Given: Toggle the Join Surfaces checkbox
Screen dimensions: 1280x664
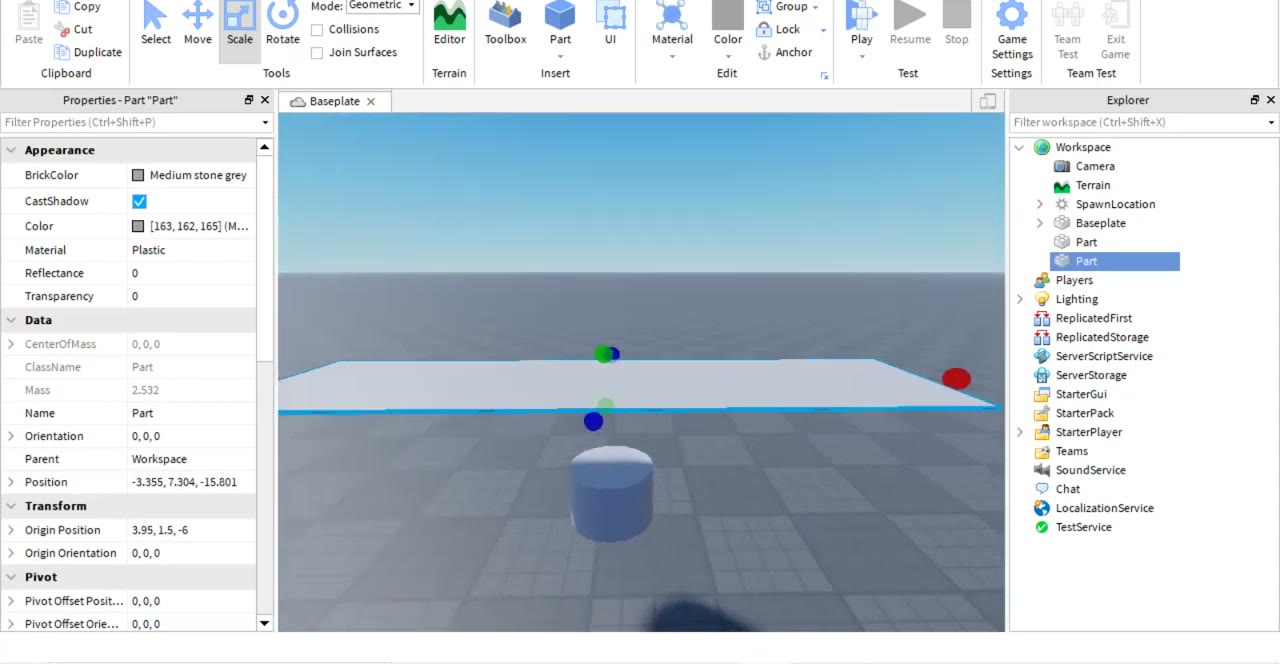Looking at the screenshot, I should tap(317, 53).
